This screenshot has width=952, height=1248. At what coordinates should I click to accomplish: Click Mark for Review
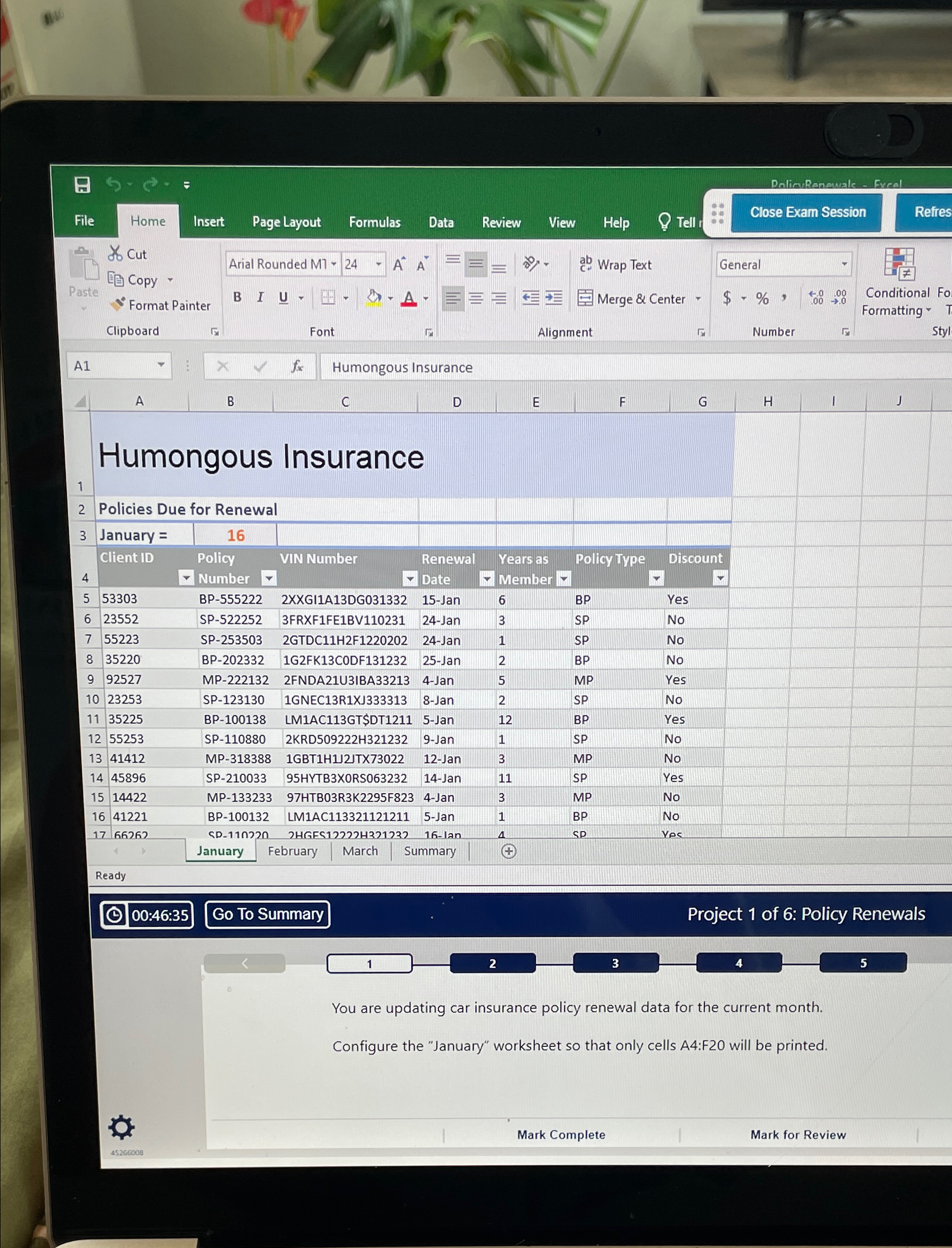[x=798, y=1134]
